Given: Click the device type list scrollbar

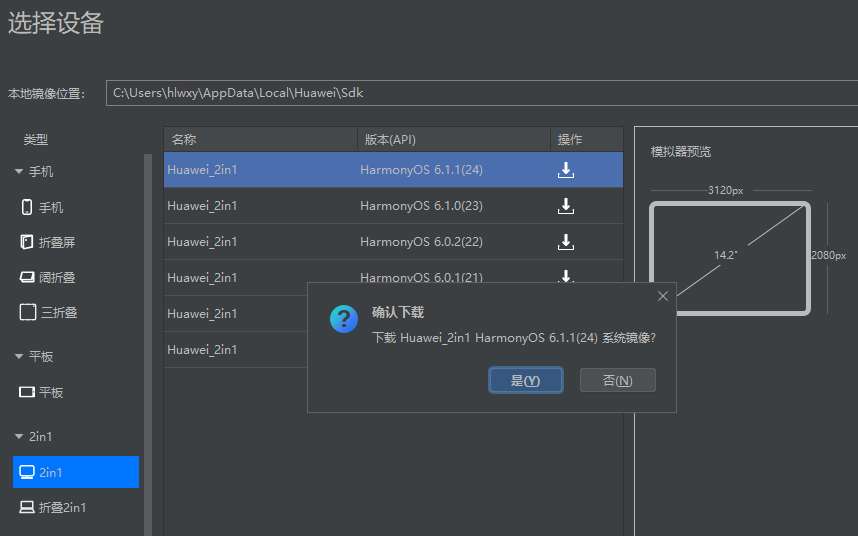Looking at the screenshot, I should tap(148, 345).
